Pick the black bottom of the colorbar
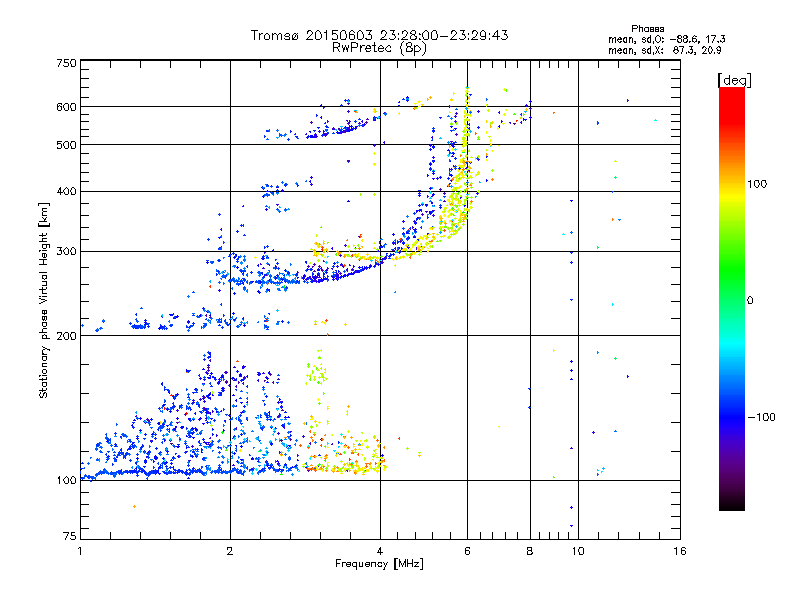Viewport: 800px width, 600px height. [732, 503]
